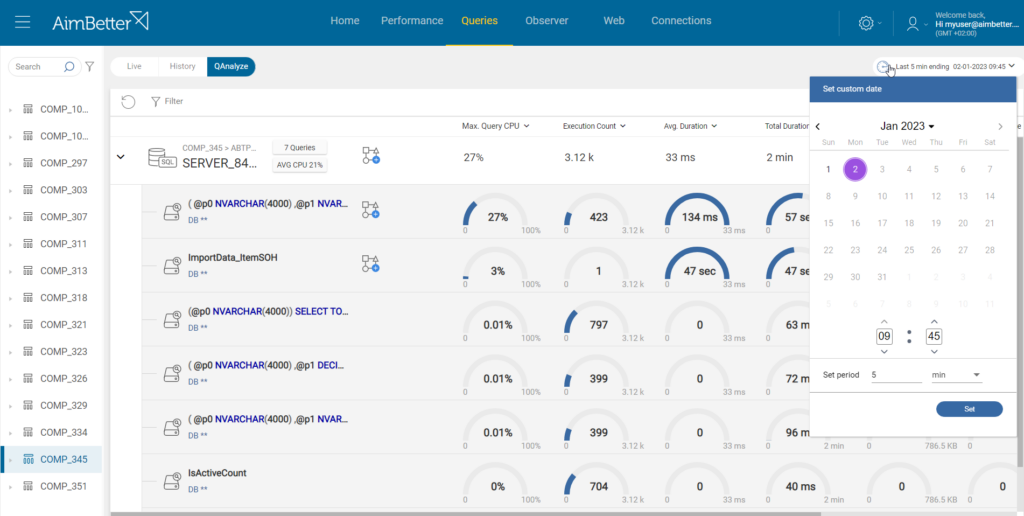
Task: Click the Set button
Action: (x=969, y=409)
